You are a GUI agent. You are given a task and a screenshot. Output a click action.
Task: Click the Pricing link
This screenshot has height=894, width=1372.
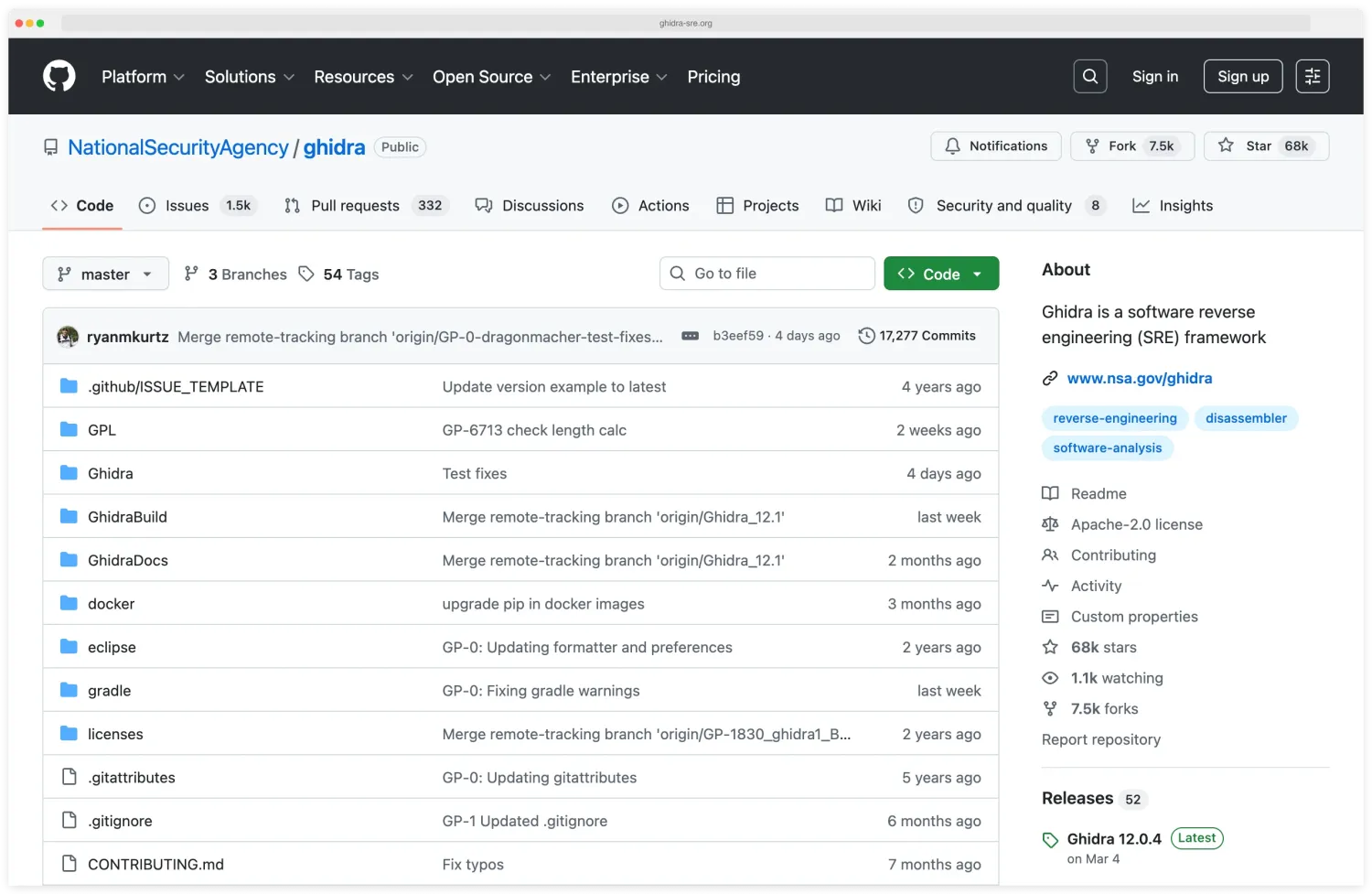click(713, 77)
